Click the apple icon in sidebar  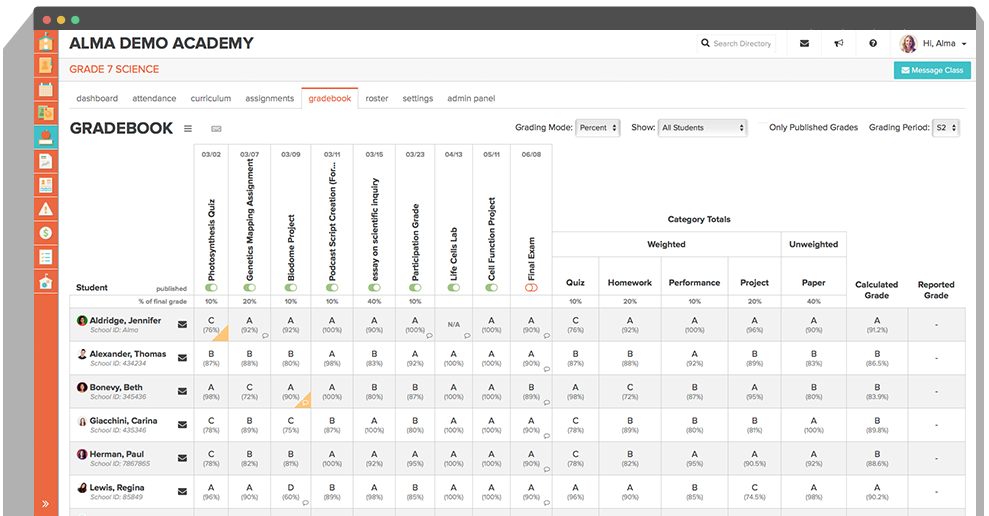coord(45,137)
